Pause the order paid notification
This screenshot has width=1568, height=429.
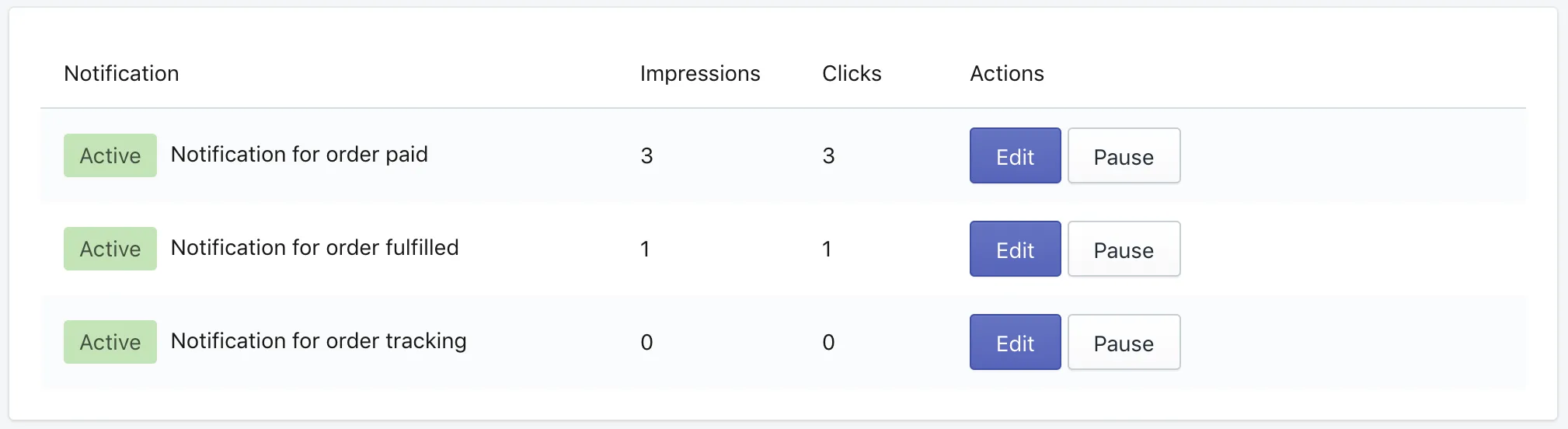(1124, 155)
